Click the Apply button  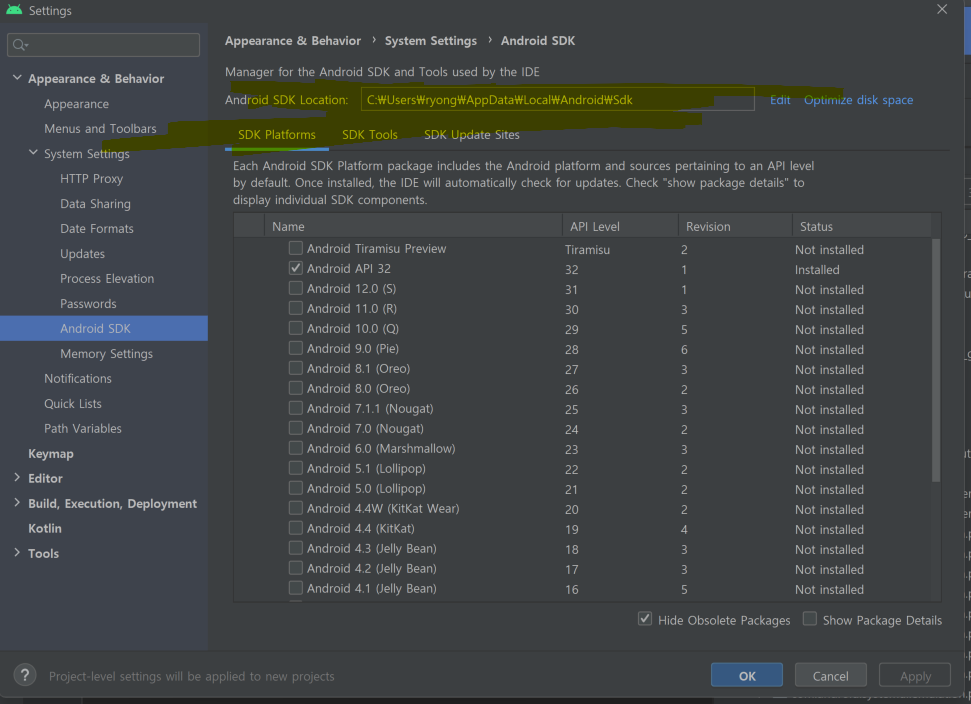click(x=915, y=676)
